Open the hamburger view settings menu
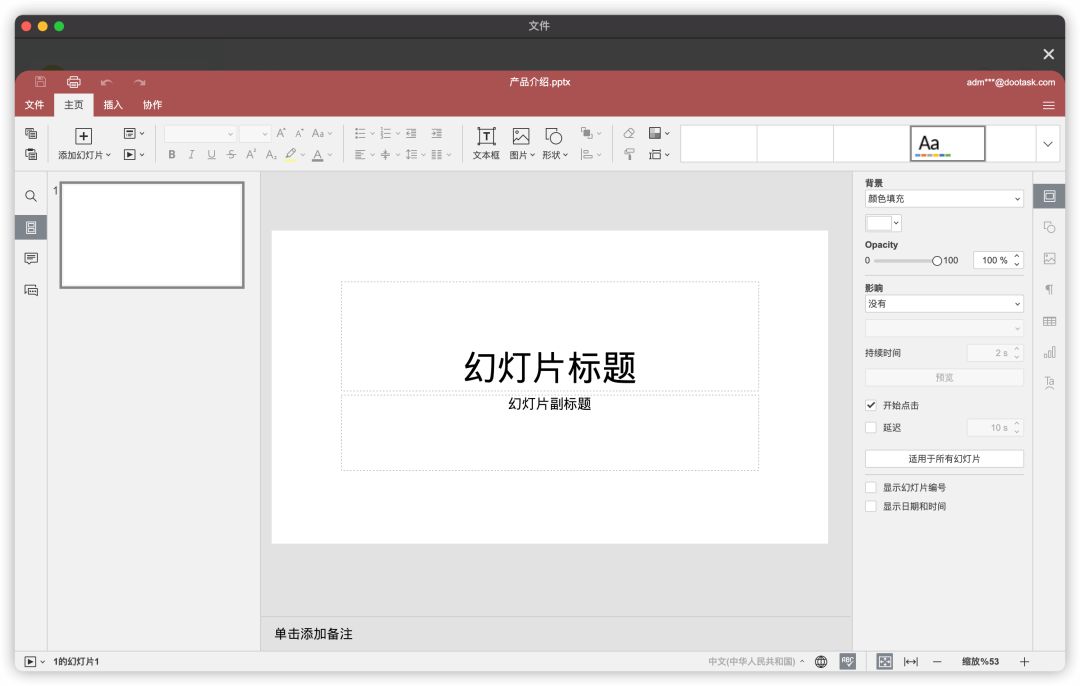The width and height of the screenshot is (1080, 686). (1048, 105)
